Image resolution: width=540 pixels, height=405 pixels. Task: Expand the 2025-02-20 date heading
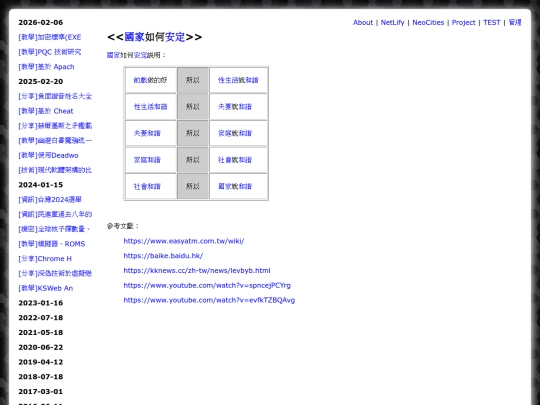click(41, 82)
